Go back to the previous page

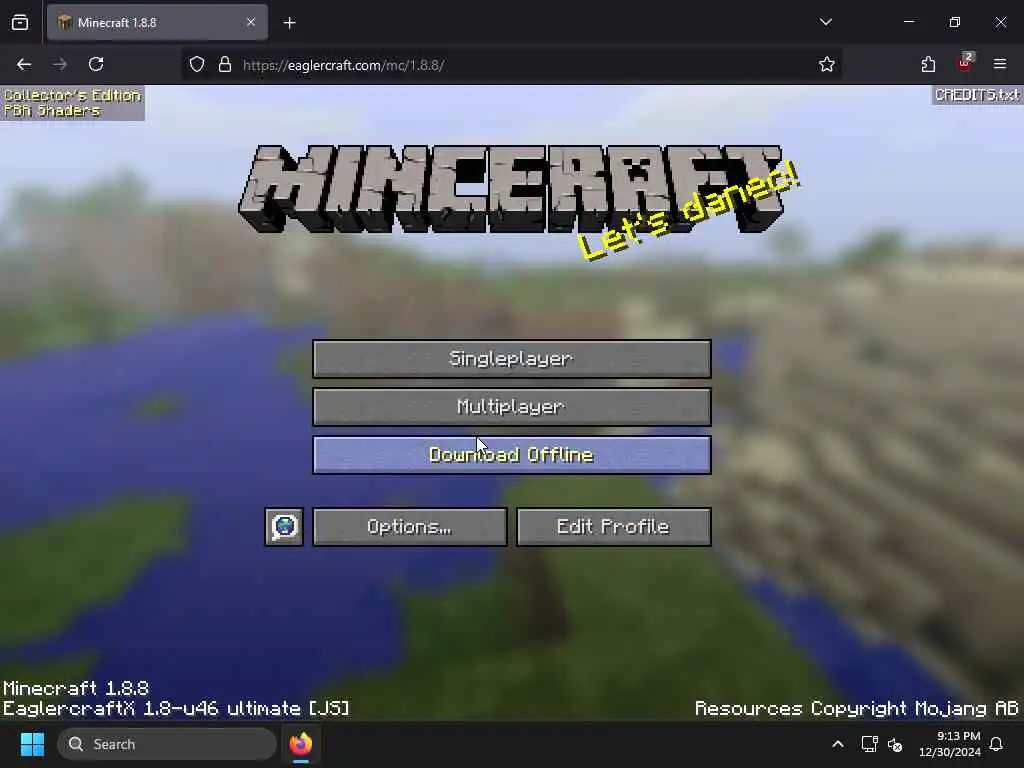(x=24, y=64)
